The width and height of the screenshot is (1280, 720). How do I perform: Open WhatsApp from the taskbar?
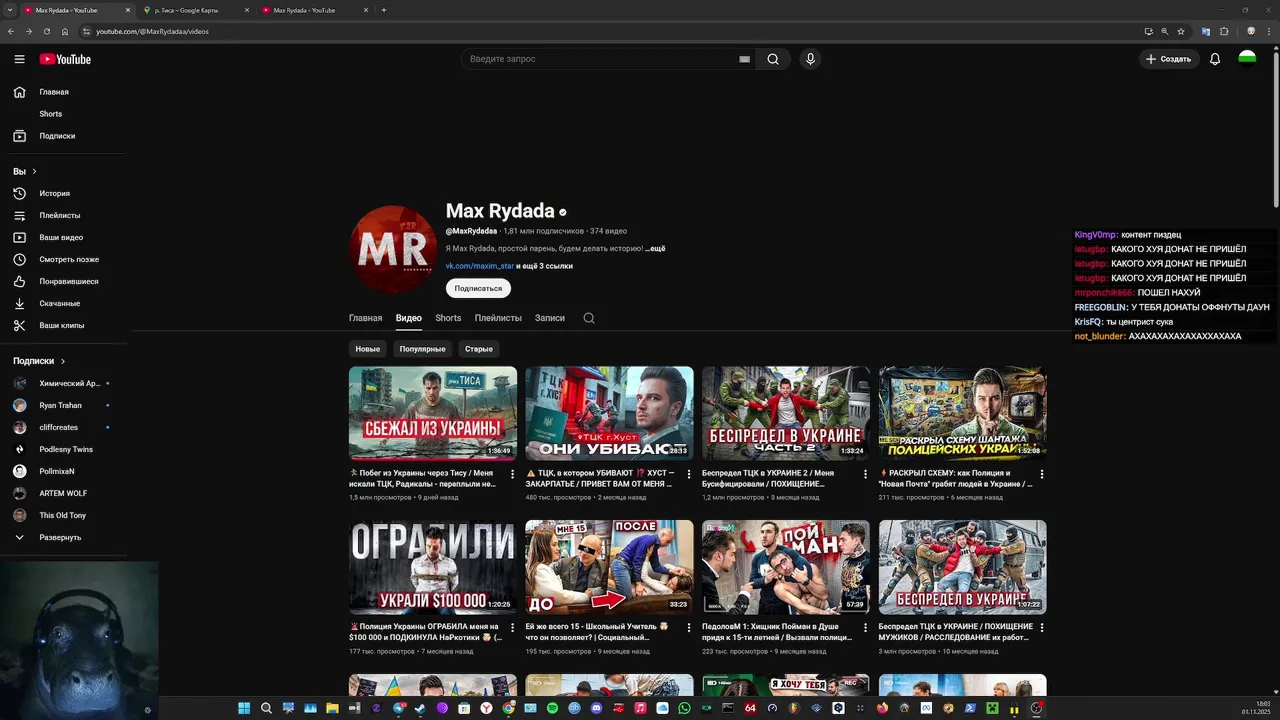coord(684,708)
